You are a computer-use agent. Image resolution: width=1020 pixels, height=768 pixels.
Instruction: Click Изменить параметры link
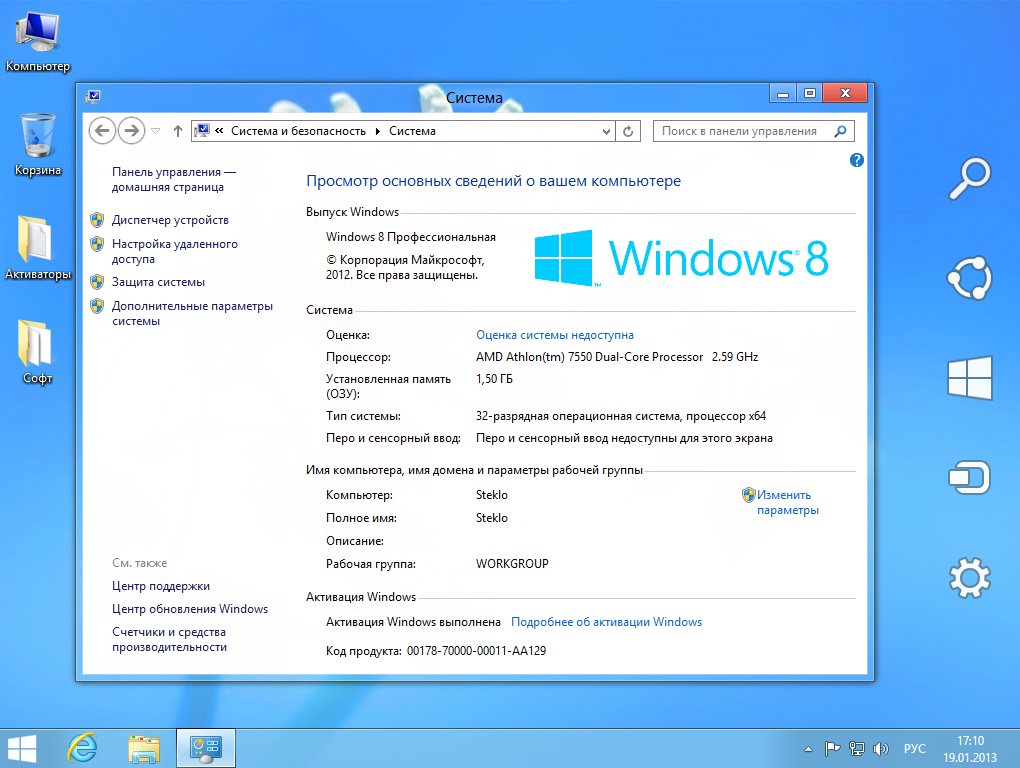(x=787, y=503)
